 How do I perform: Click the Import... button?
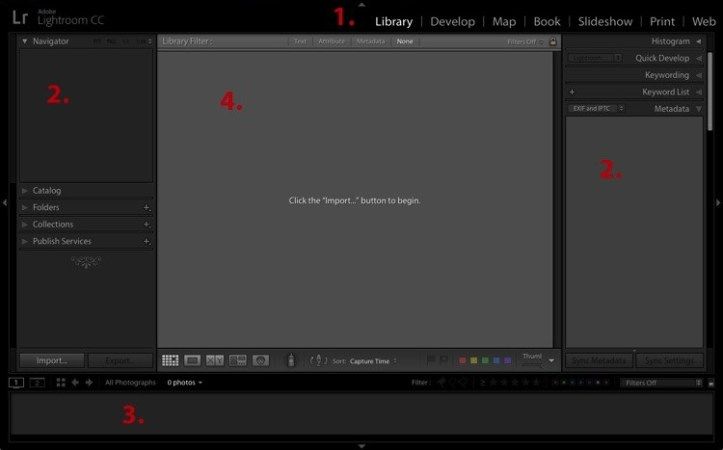tap(52, 361)
